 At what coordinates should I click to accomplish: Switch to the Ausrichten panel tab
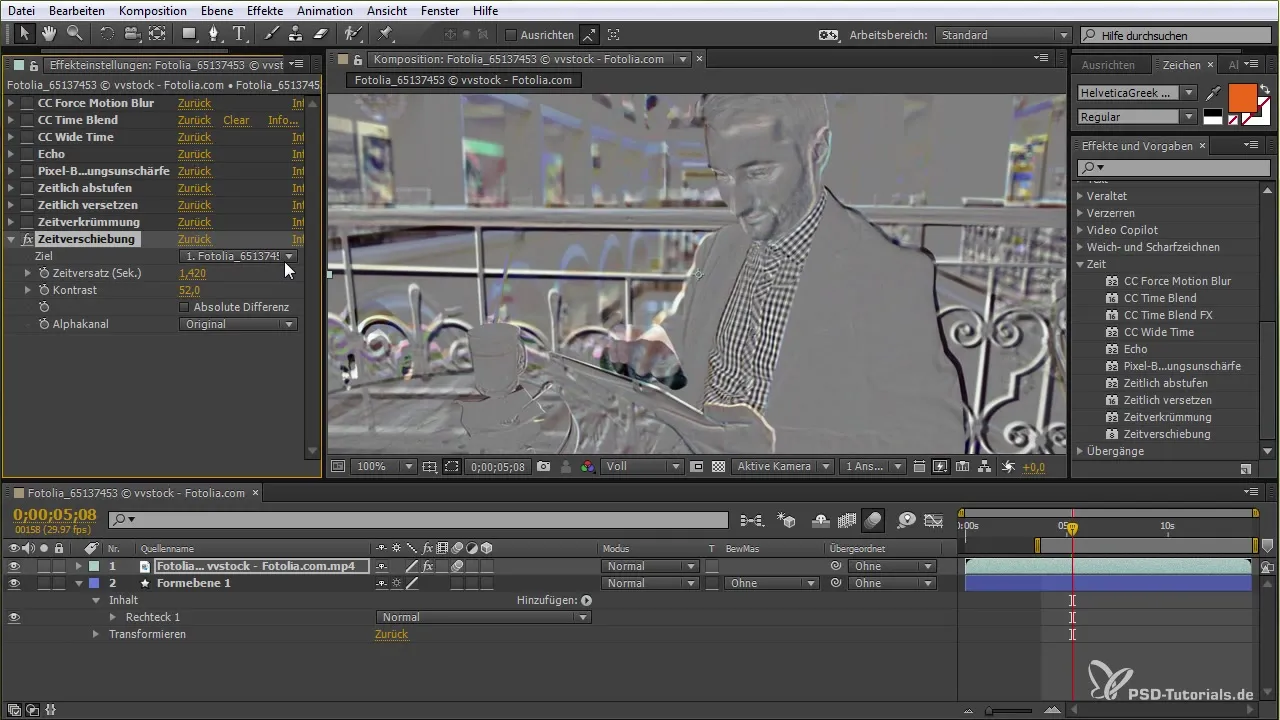click(1108, 65)
